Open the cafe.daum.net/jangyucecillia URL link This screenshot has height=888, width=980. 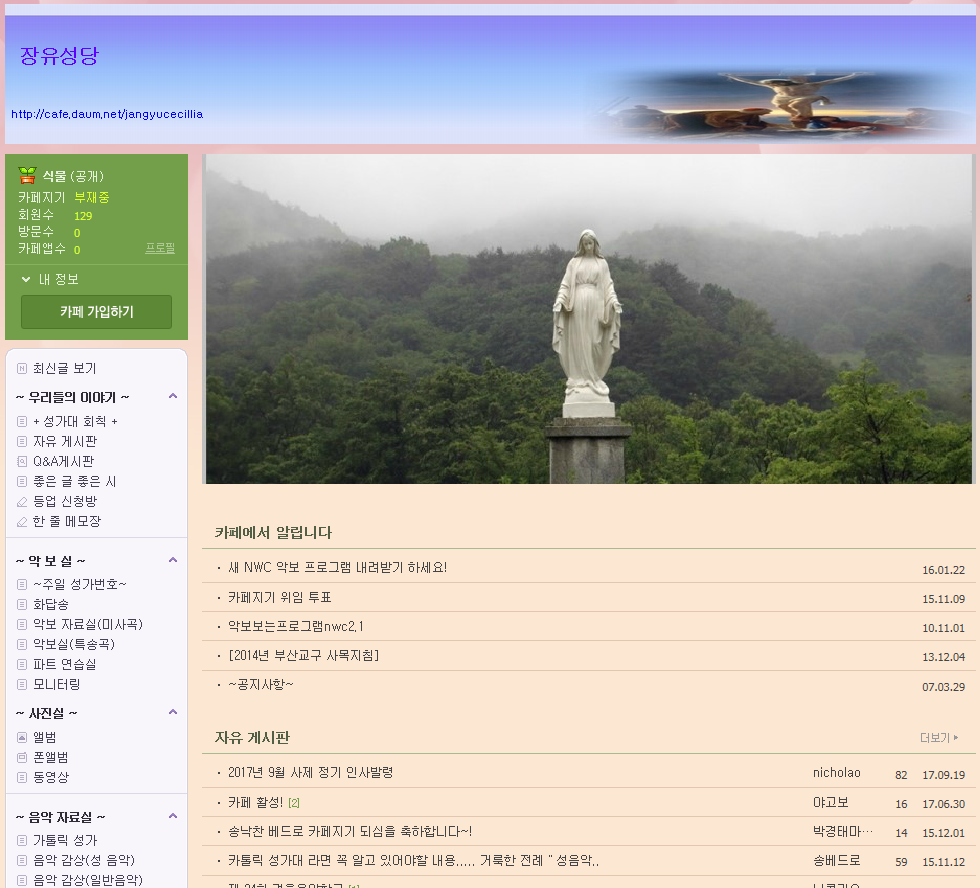point(107,114)
